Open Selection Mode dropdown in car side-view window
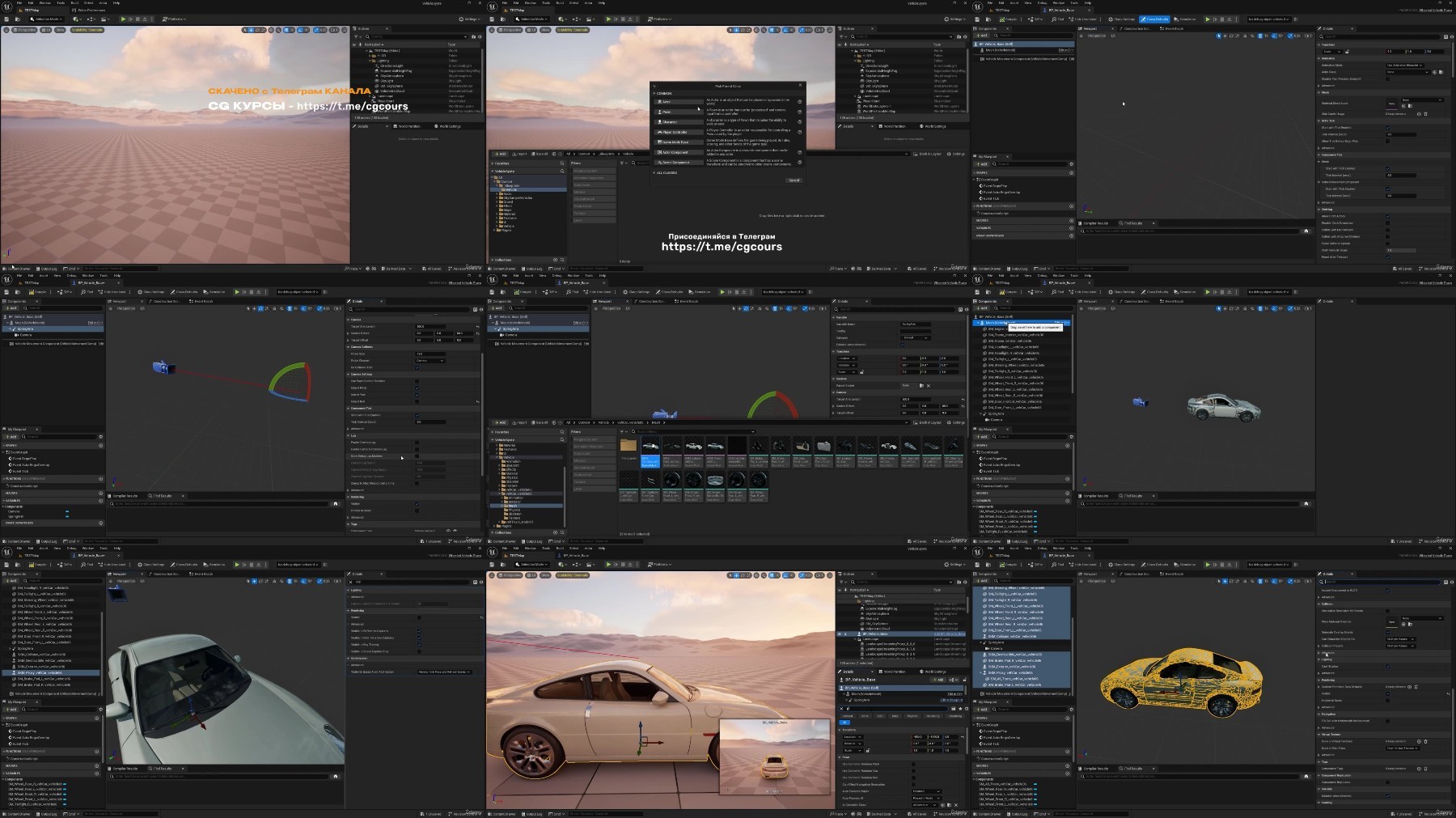Viewport: 1456px width, 818px height. coord(531,564)
